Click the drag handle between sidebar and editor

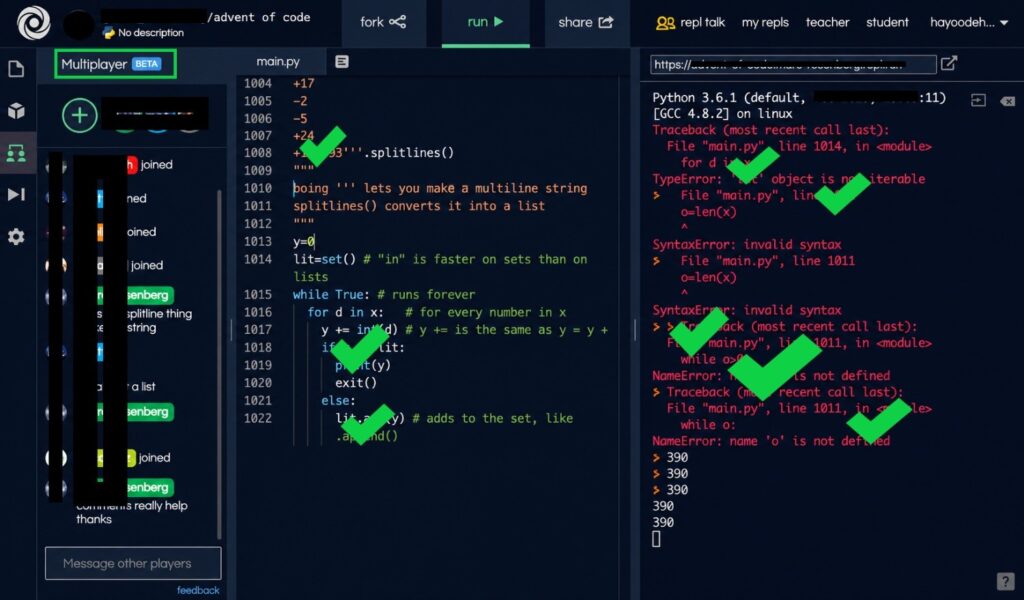[231, 330]
